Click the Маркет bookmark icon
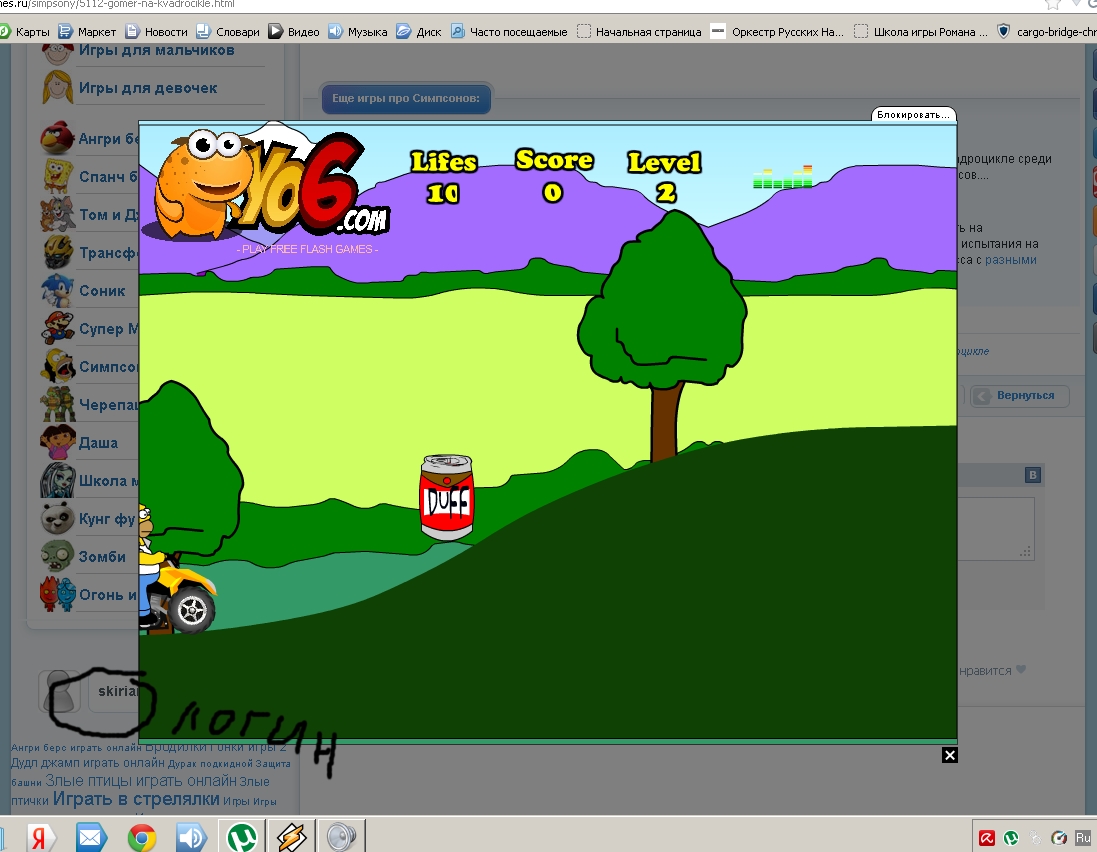 [x=65, y=31]
